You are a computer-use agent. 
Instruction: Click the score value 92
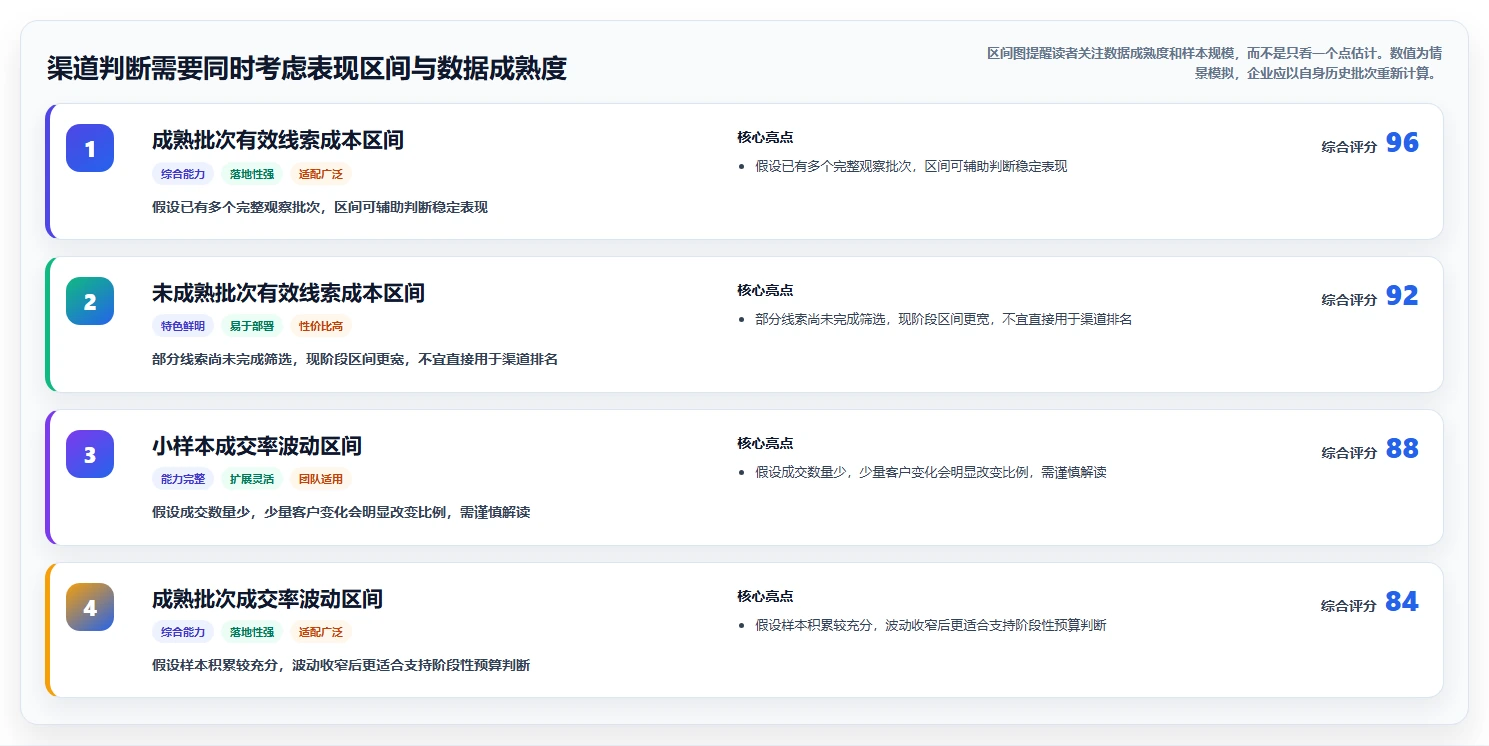[1402, 296]
